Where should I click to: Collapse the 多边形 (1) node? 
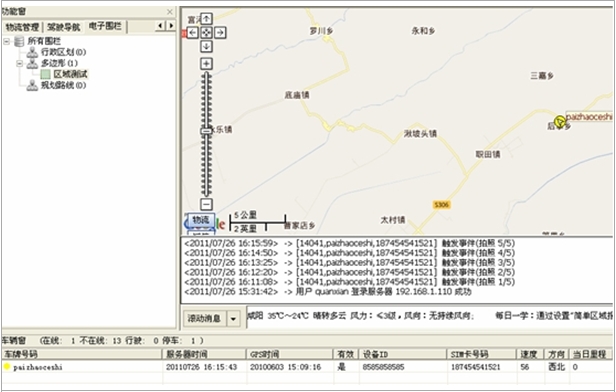click(x=19, y=63)
